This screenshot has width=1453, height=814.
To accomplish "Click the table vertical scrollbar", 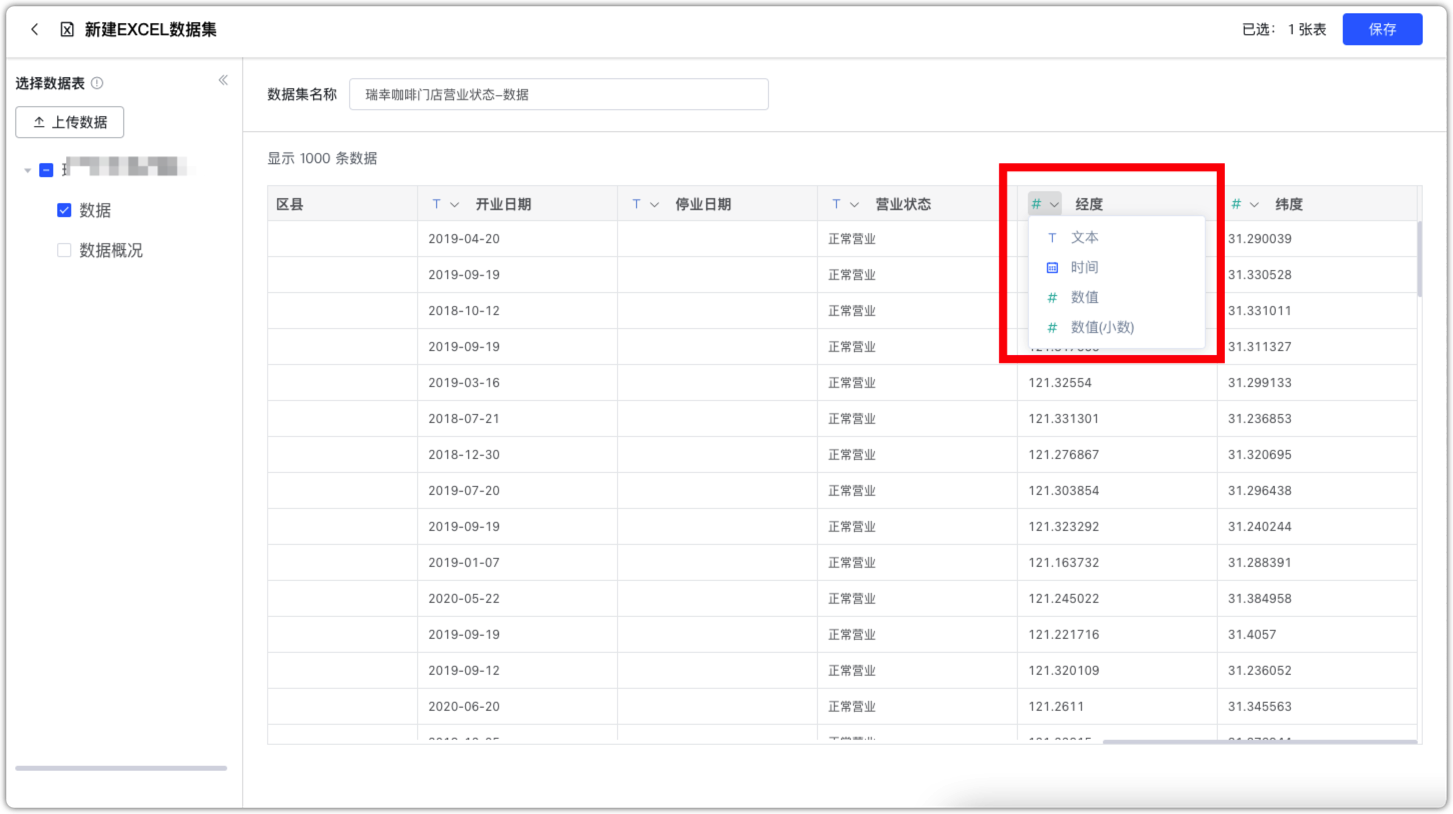I will click(x=1419, y=258).
